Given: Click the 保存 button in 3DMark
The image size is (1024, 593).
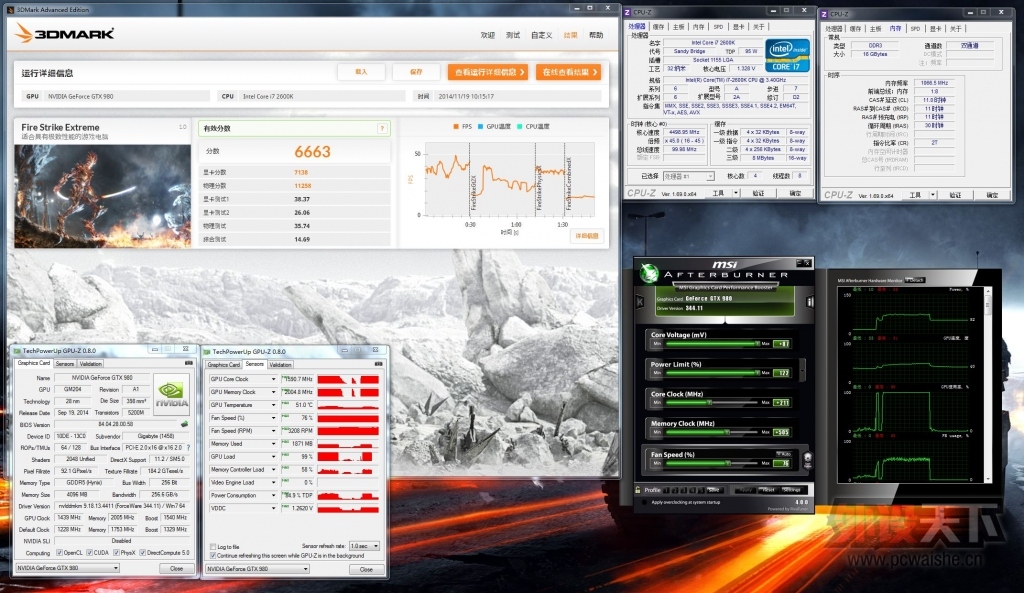Looking at the screenshot, I should pyautogui.click(x=416, y=72).
